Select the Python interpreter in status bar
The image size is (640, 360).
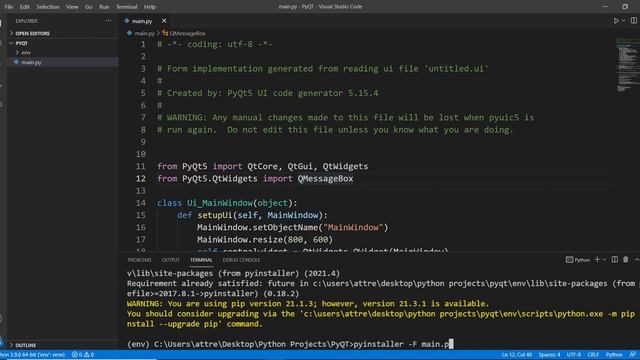33,355
